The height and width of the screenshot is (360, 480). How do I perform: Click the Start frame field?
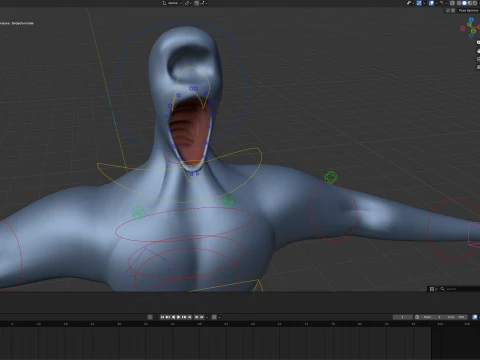click(432, 317)
